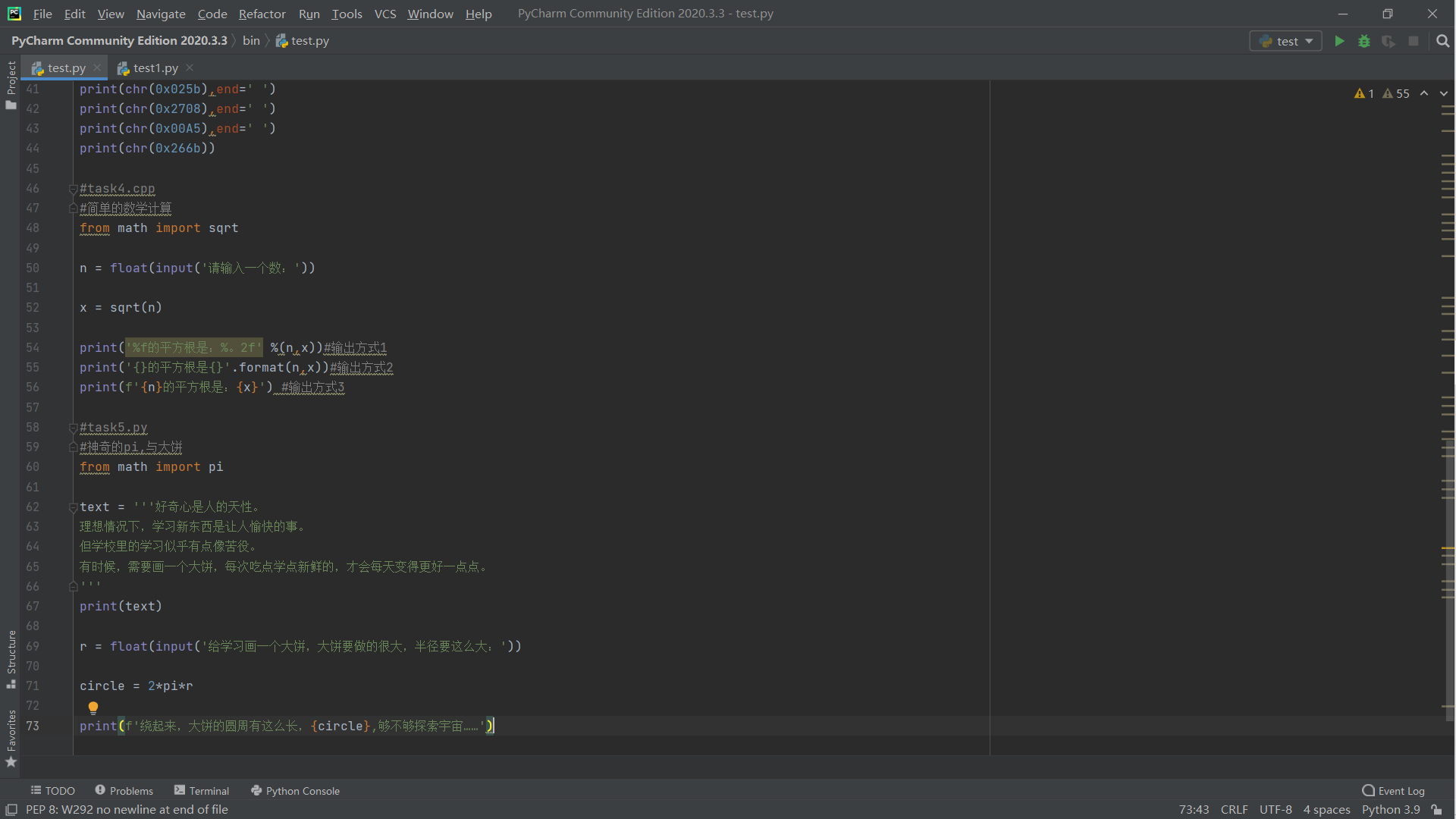
Task: Switch to test1.py editor tab
Action: [155, 68]
